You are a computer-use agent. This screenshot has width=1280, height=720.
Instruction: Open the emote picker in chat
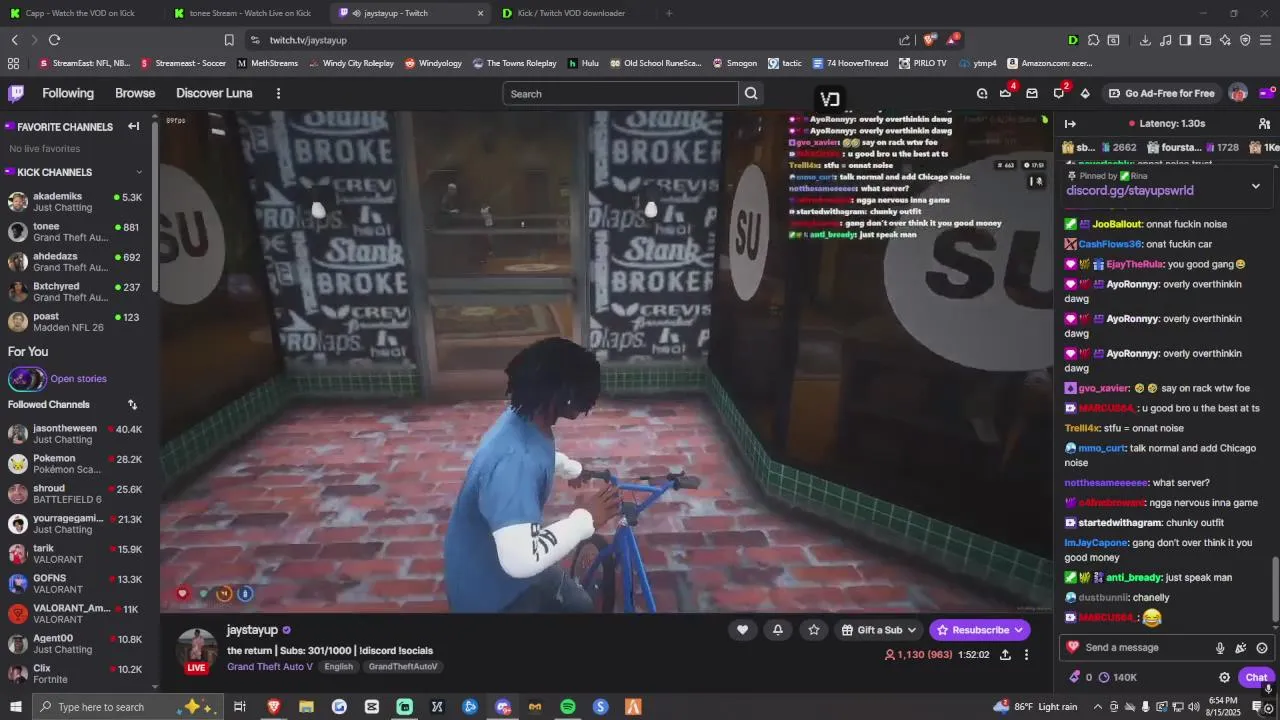point(1262,647)
